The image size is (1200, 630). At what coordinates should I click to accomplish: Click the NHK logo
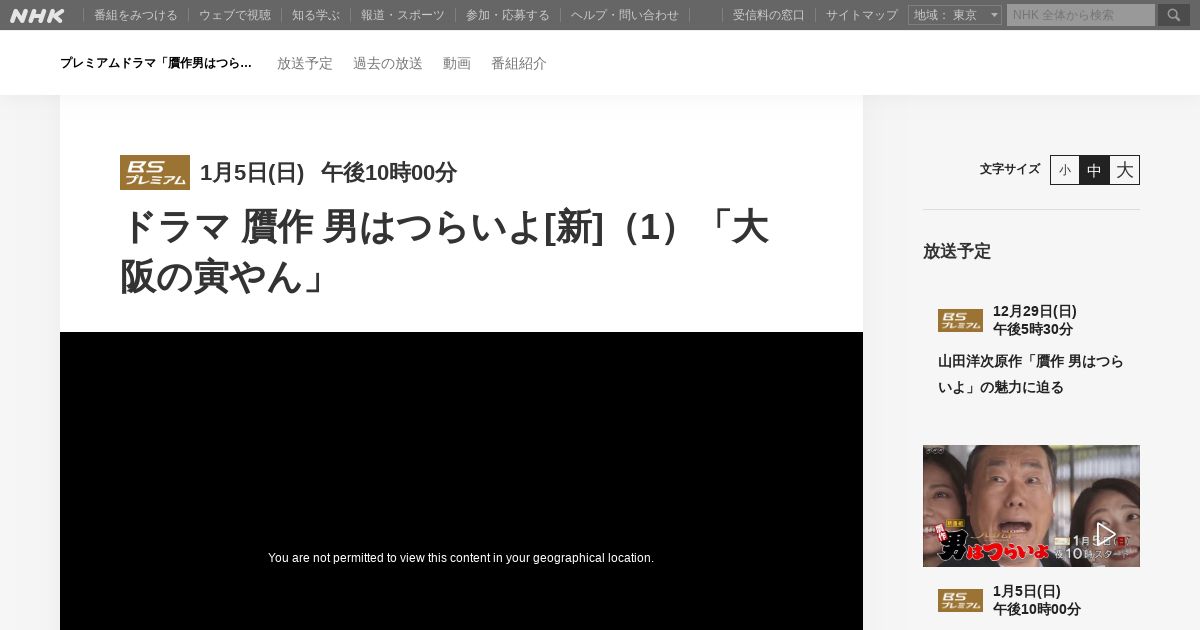pos(37,15)
